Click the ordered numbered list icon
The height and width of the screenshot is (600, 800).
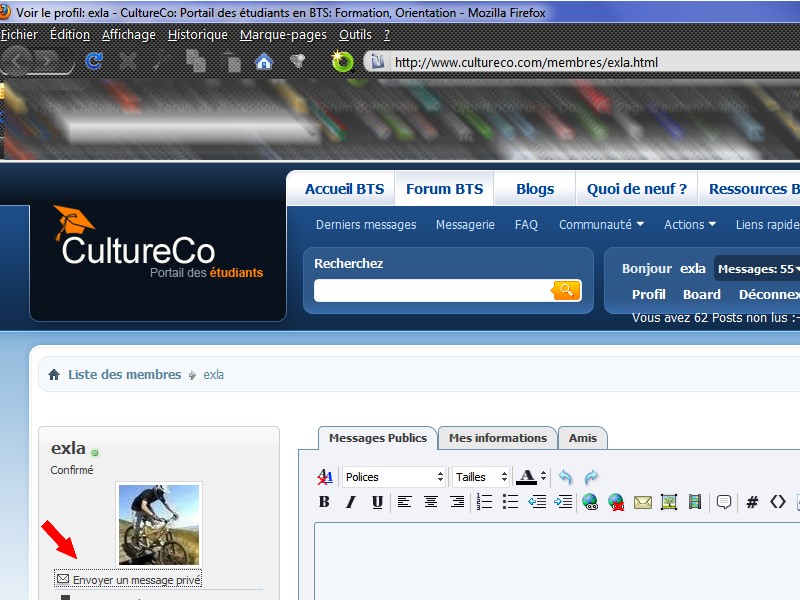pyautogui.click(x=485, y=502)
